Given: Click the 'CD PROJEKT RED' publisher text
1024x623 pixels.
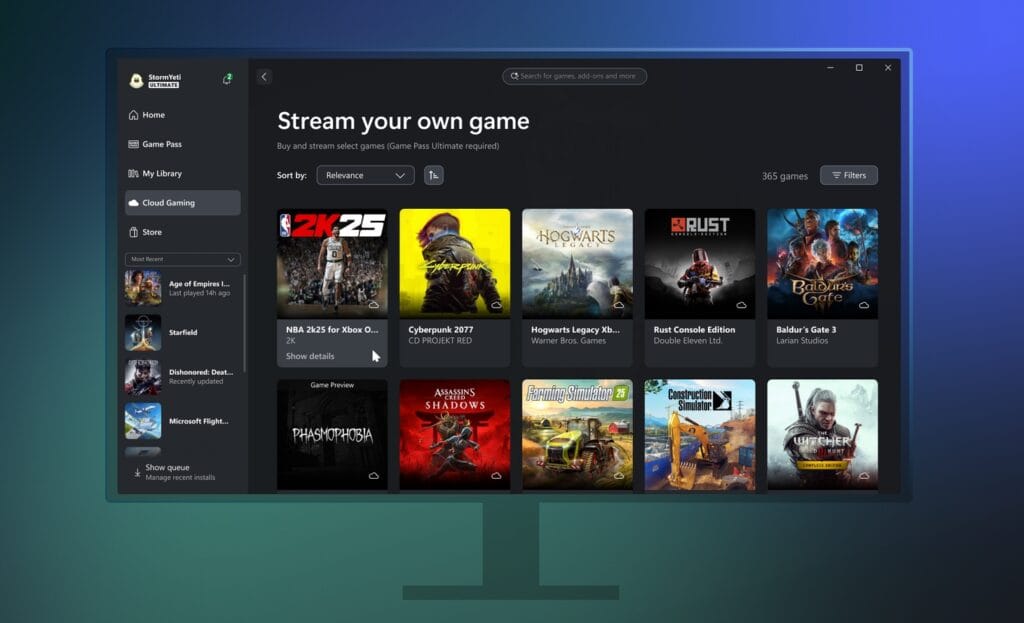Looking at the screenshot, I should [440, 341].
